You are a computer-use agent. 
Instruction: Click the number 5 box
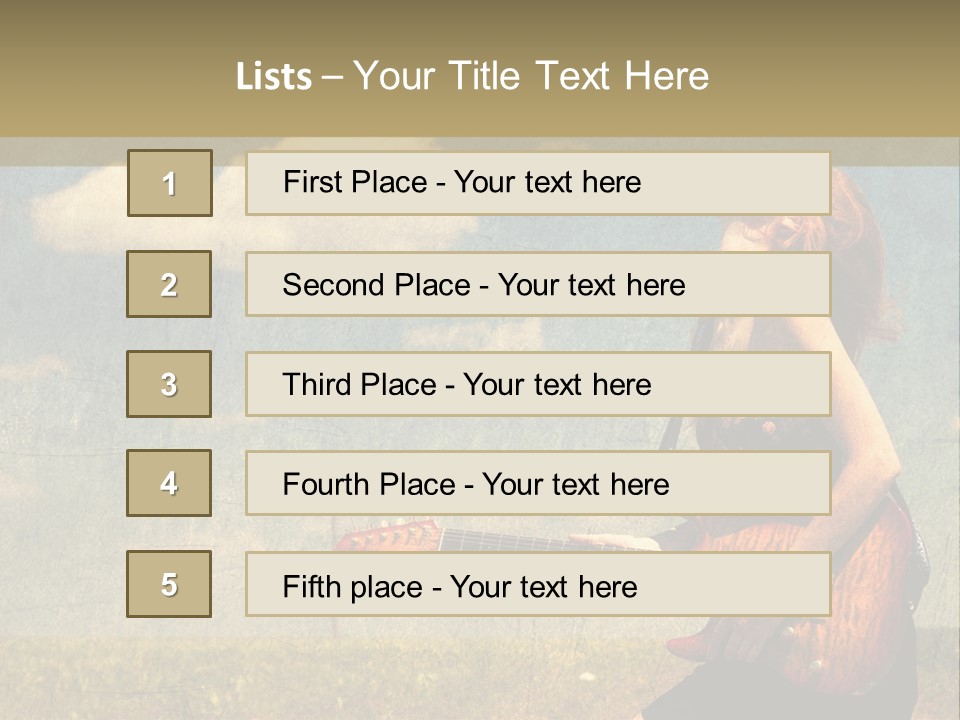tap(169, 584)
